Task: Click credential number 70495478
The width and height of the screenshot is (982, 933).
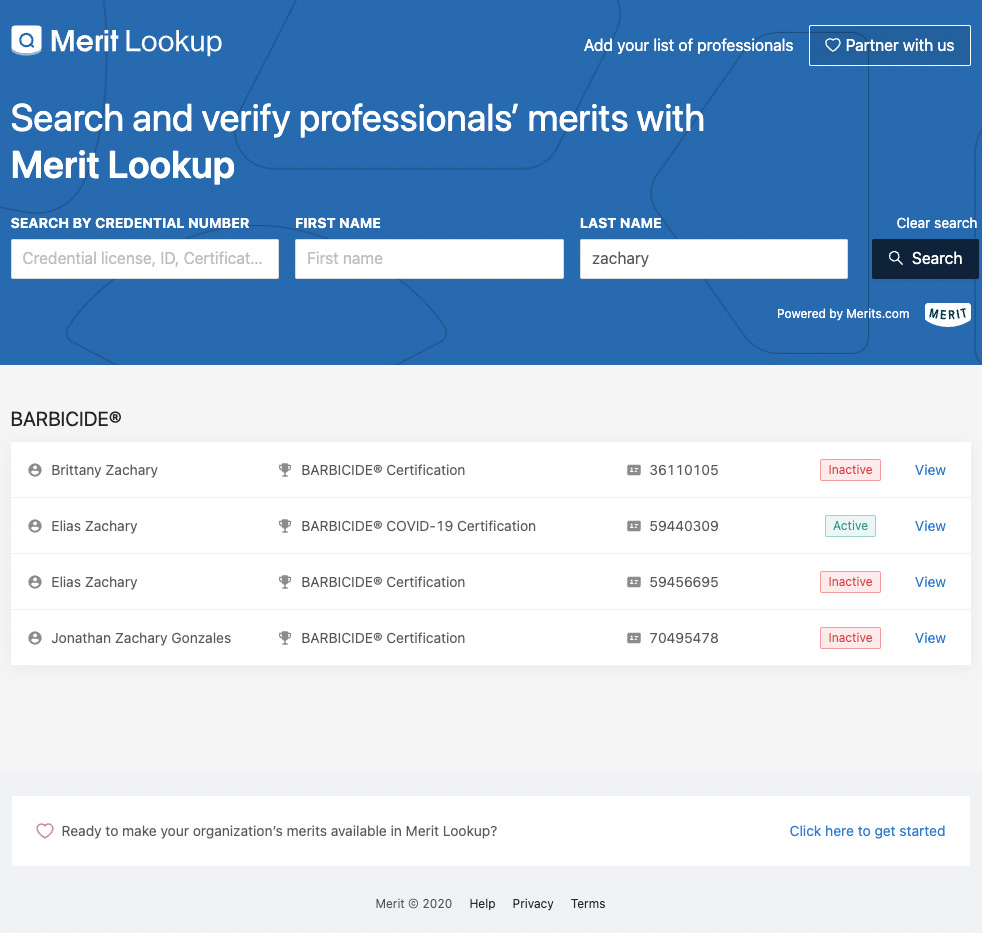Action: click(x=683, y=638)
